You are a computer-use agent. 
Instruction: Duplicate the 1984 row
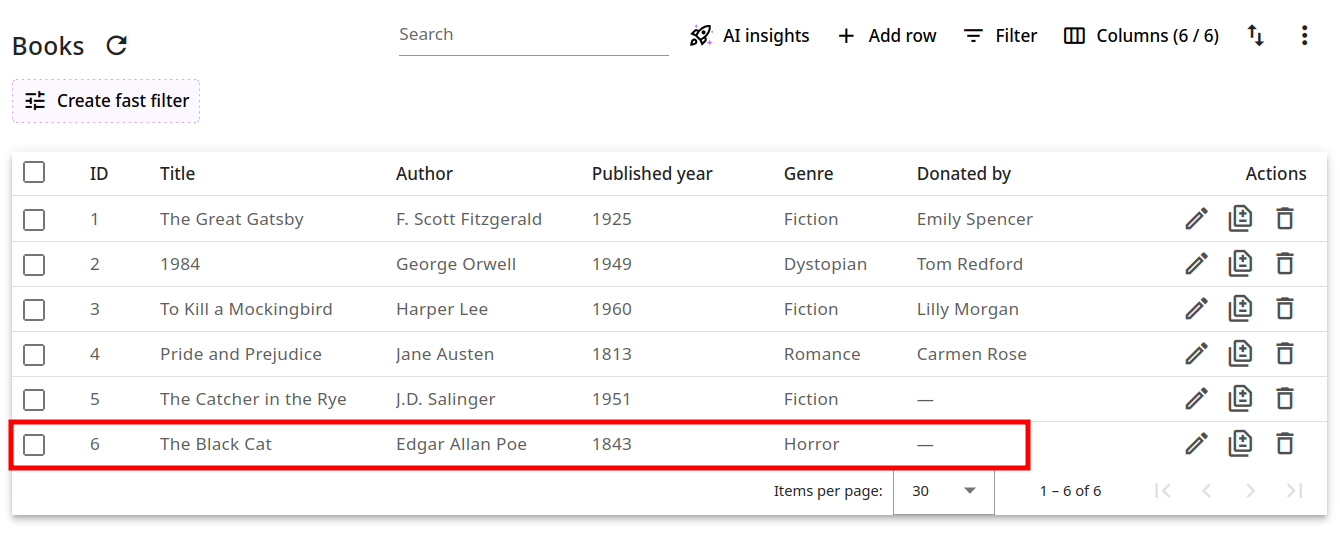[x=1240, y=264]
